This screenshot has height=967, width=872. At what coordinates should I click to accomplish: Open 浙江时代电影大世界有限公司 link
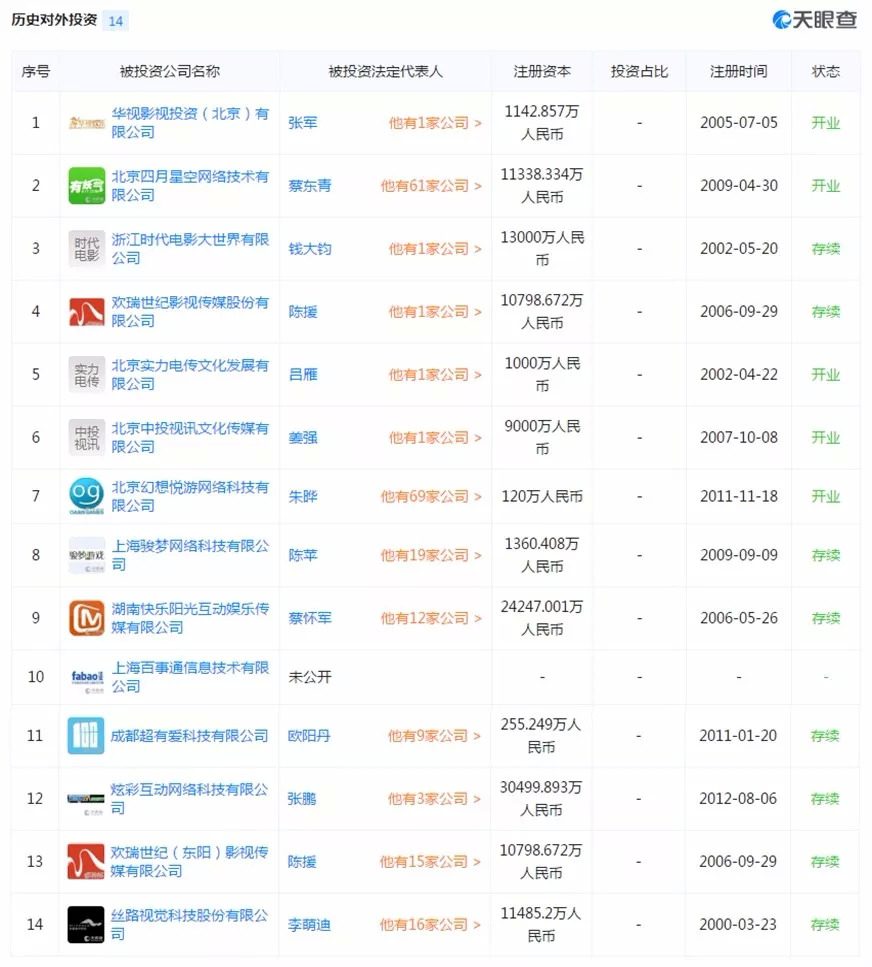190,249
